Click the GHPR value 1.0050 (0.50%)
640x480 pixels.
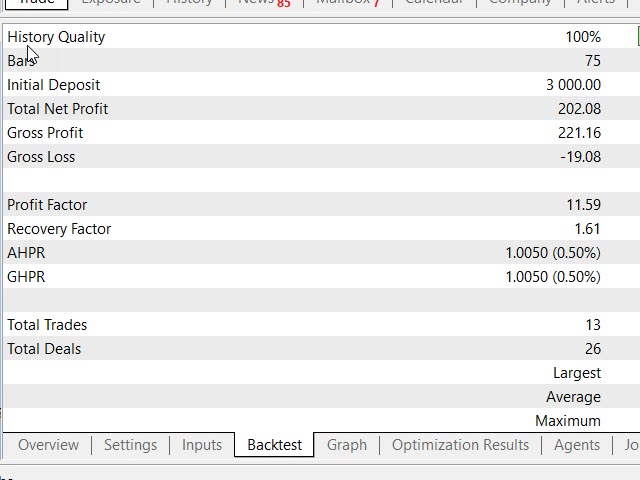click(553, 277)
